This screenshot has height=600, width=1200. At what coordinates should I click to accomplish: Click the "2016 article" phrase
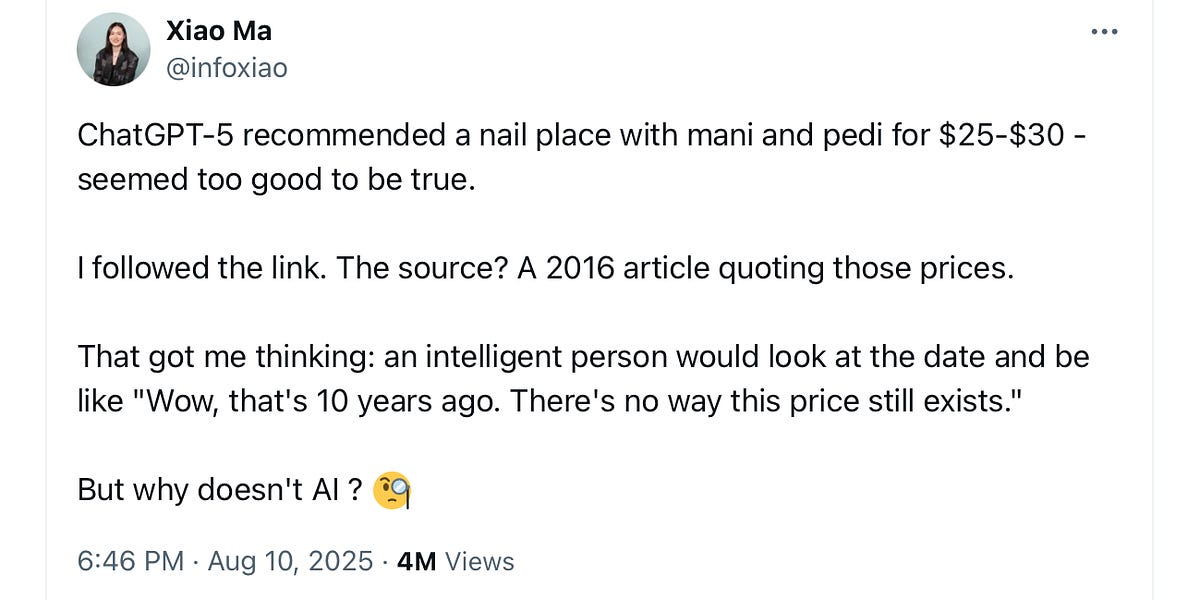(x=611, y=269)
